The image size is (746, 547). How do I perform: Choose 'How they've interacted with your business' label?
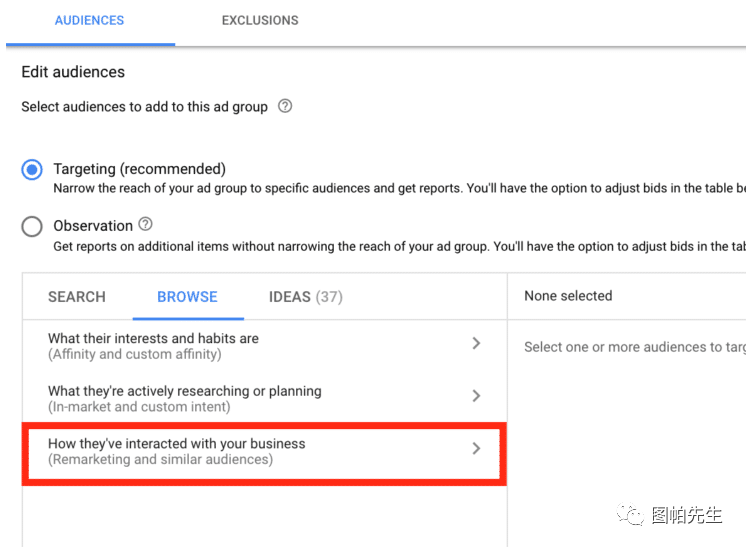pyautogui.click(x=177, y=444)
